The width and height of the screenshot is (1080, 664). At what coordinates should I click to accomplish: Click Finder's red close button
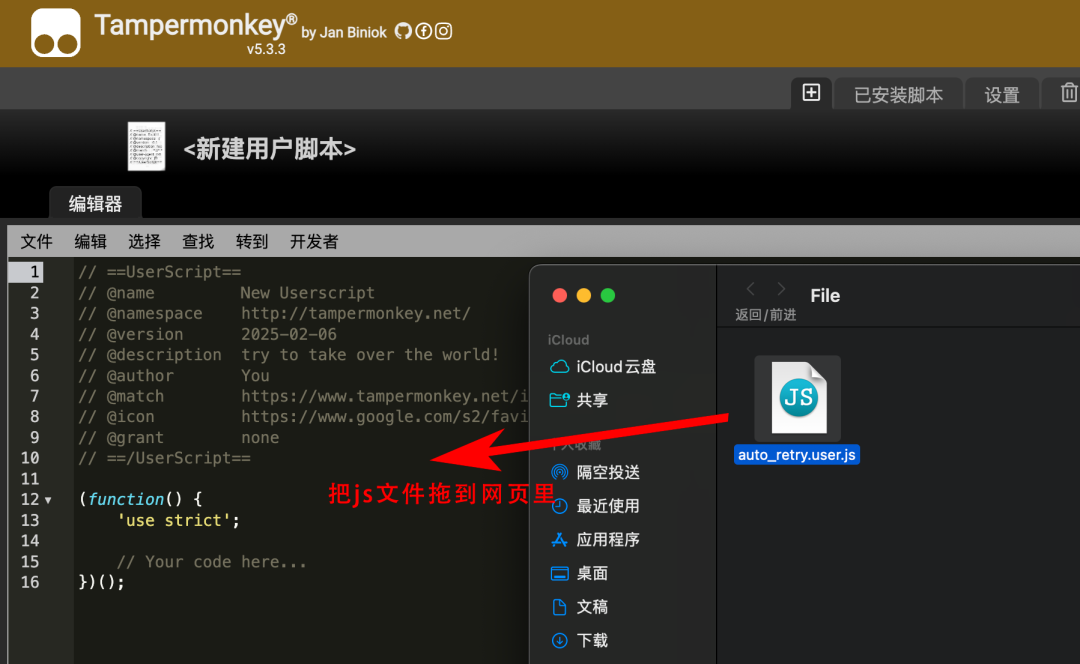560,295
